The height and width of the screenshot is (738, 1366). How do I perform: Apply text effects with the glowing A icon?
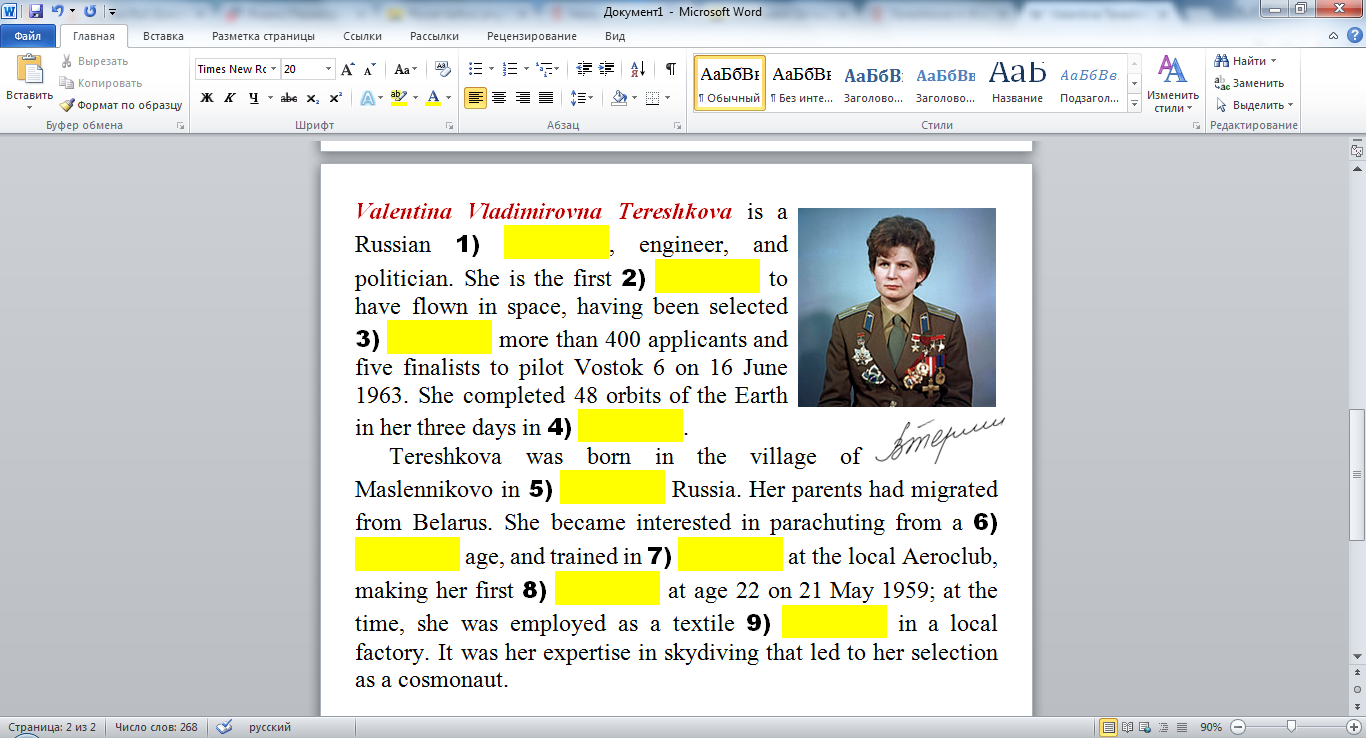tap(367, 98)
